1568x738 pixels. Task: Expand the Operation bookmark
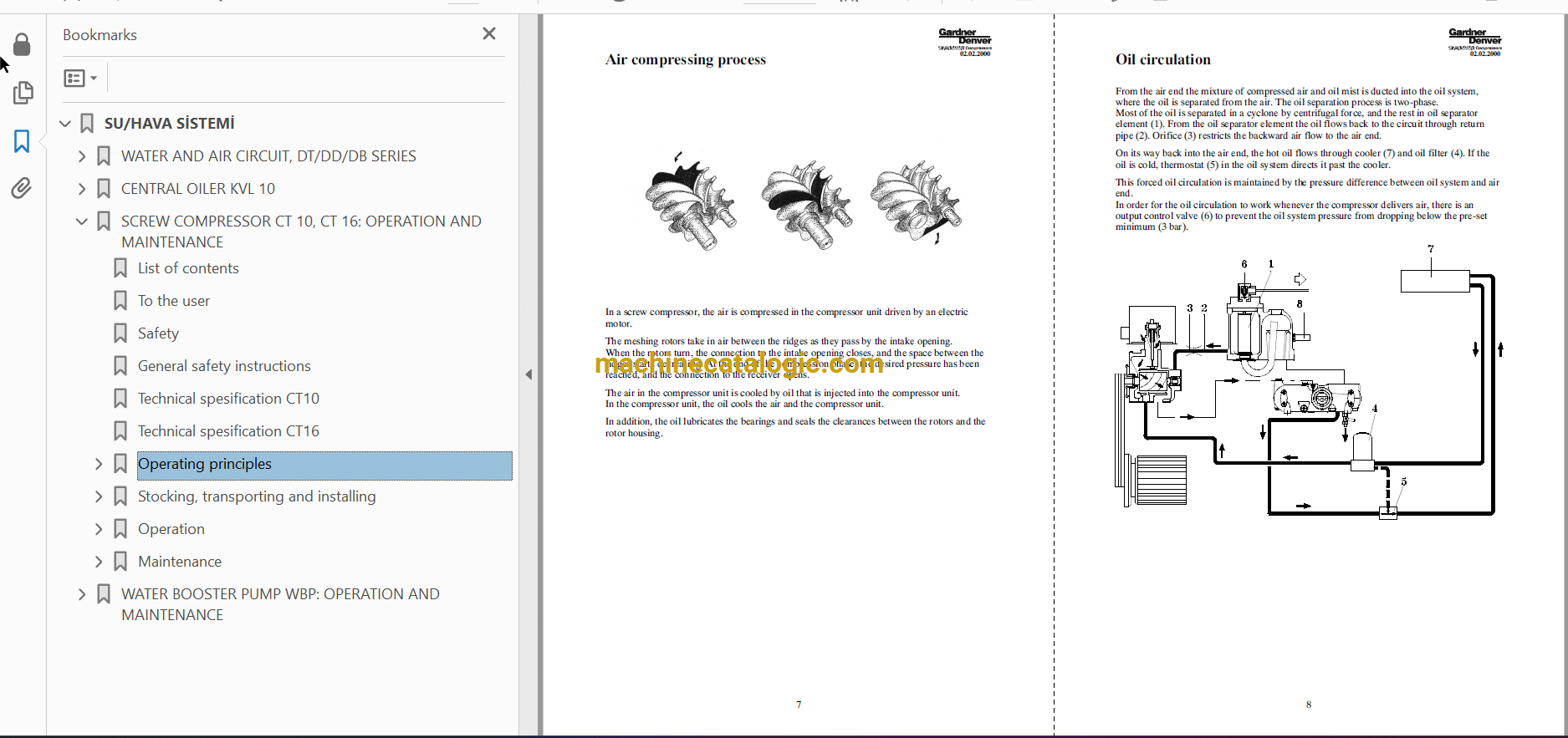(99, 529)
